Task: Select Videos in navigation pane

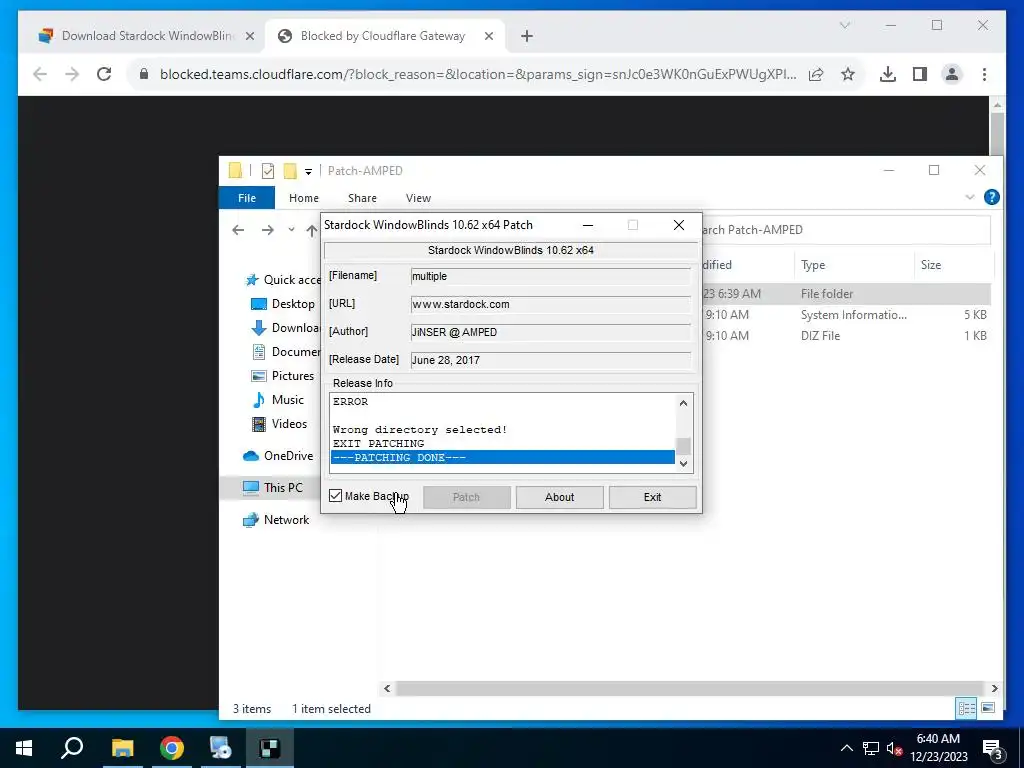Action: [x=280, y=424]
